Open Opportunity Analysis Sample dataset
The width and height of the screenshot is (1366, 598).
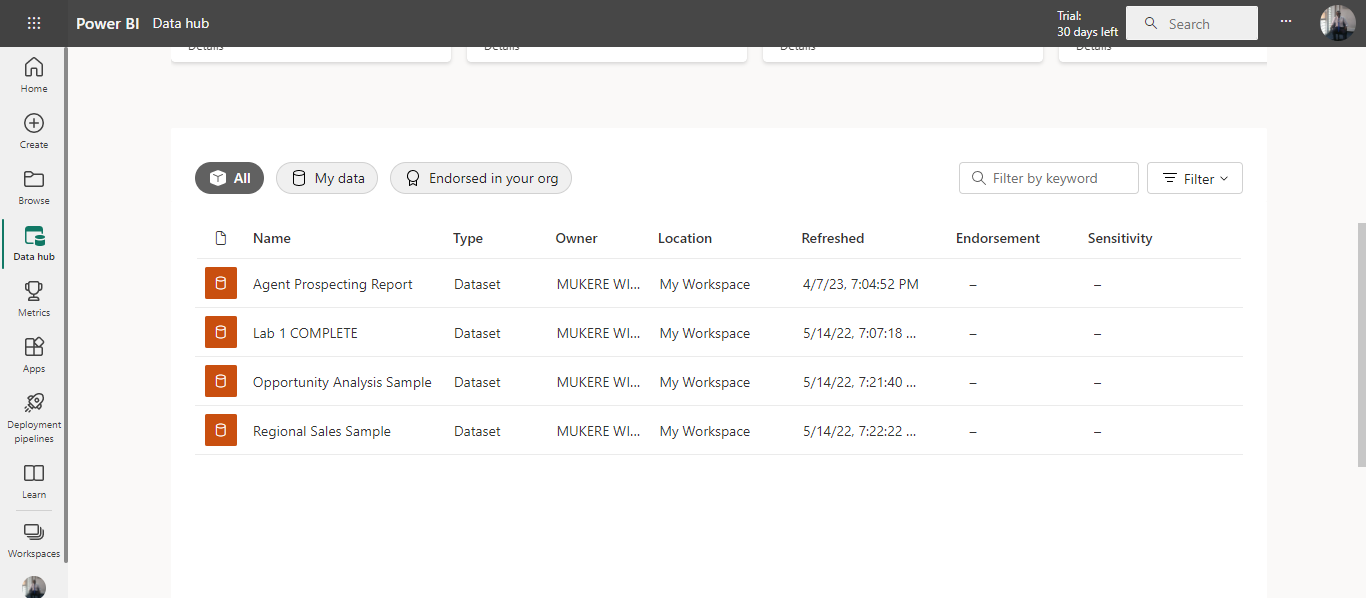point(342,382)
